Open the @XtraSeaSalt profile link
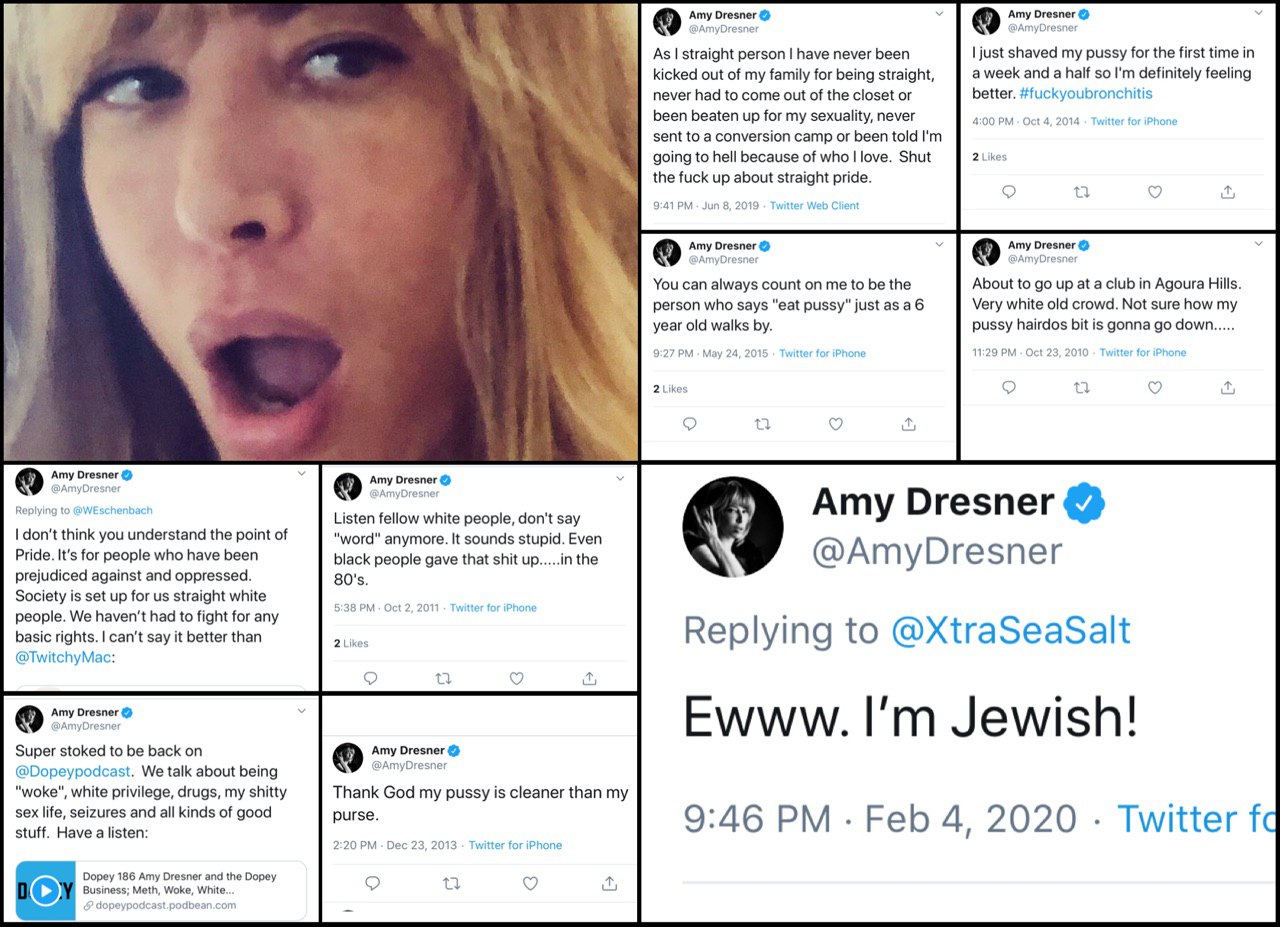Screen dimensions: 1280x927 (x=1010, y=630)
